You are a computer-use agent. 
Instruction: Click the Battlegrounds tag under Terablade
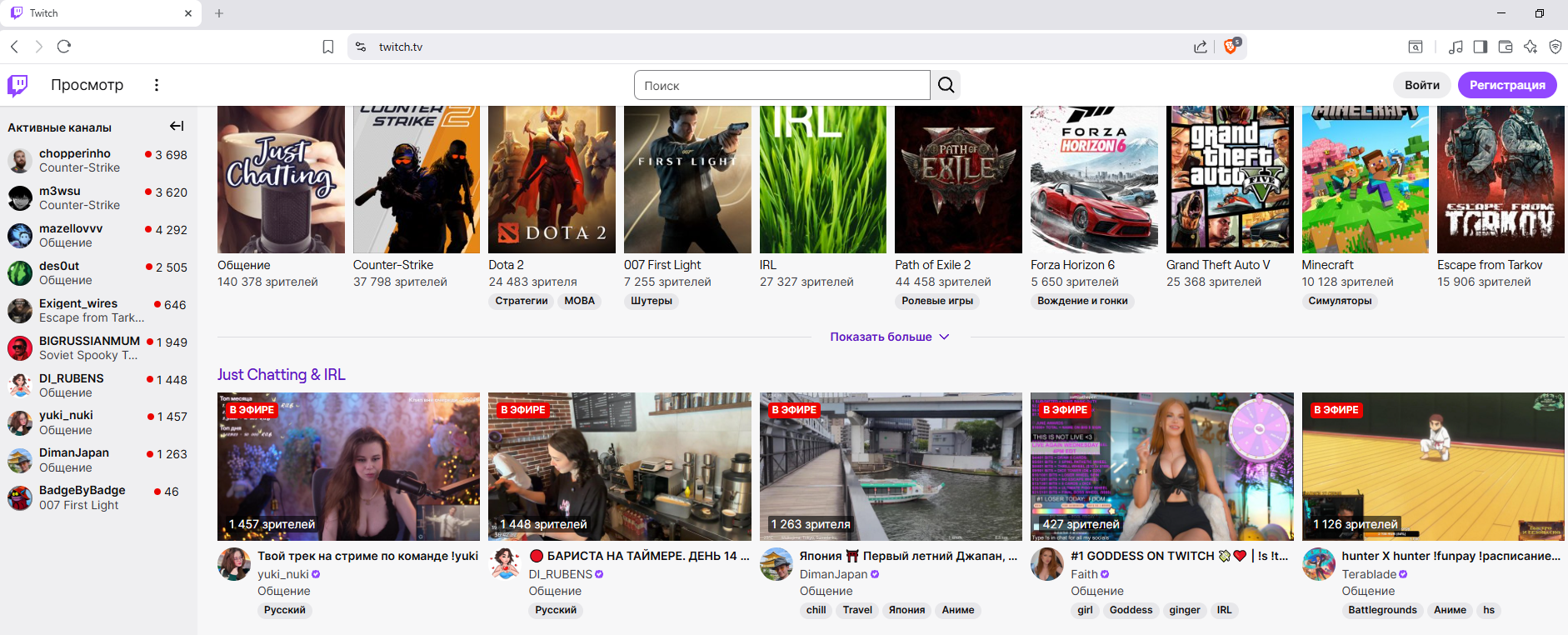(x=1382, y=610)
